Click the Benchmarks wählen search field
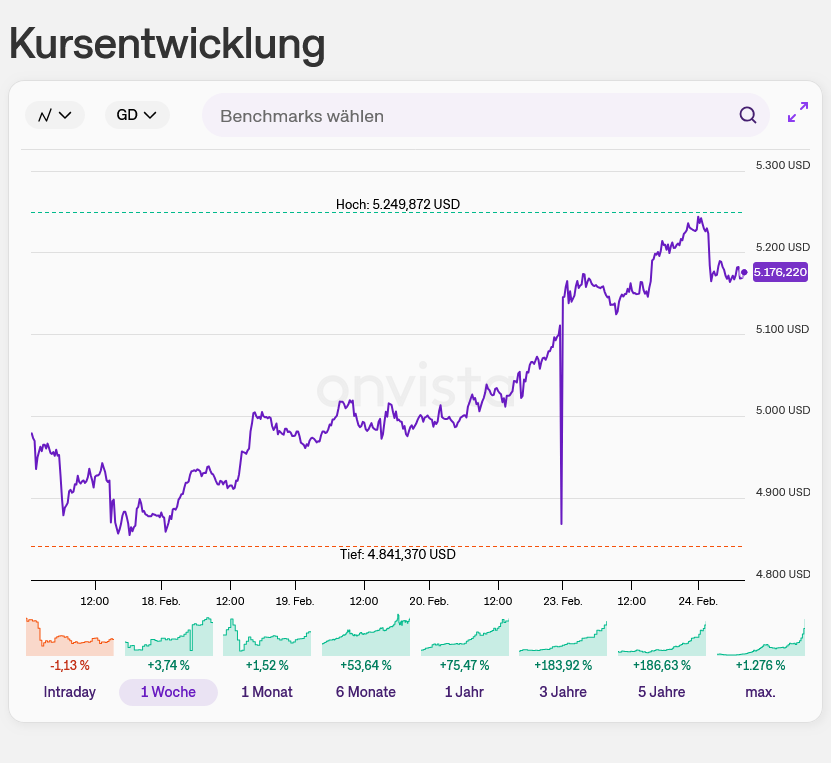The height and width of the screenshot is (763, 831). [x=470, y=116]
